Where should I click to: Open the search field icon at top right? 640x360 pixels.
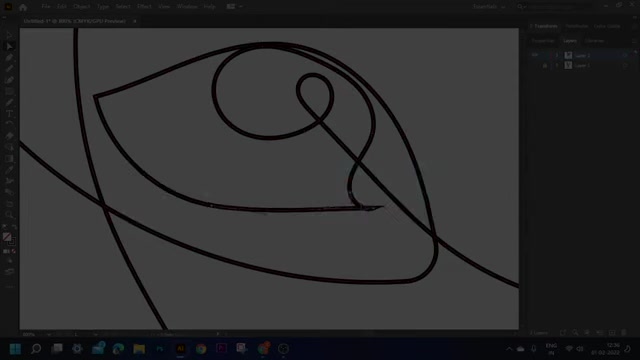click(520, 7)
